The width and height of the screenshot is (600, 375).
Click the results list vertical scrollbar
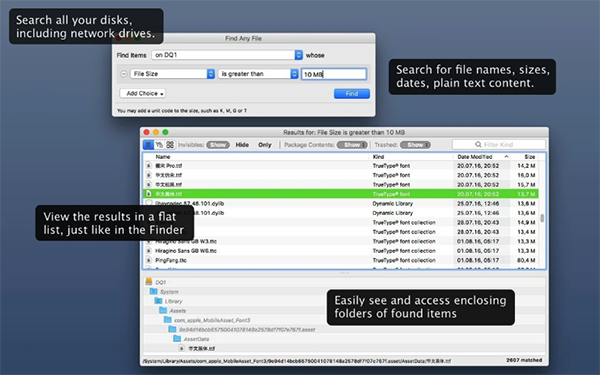click(542, 218)
